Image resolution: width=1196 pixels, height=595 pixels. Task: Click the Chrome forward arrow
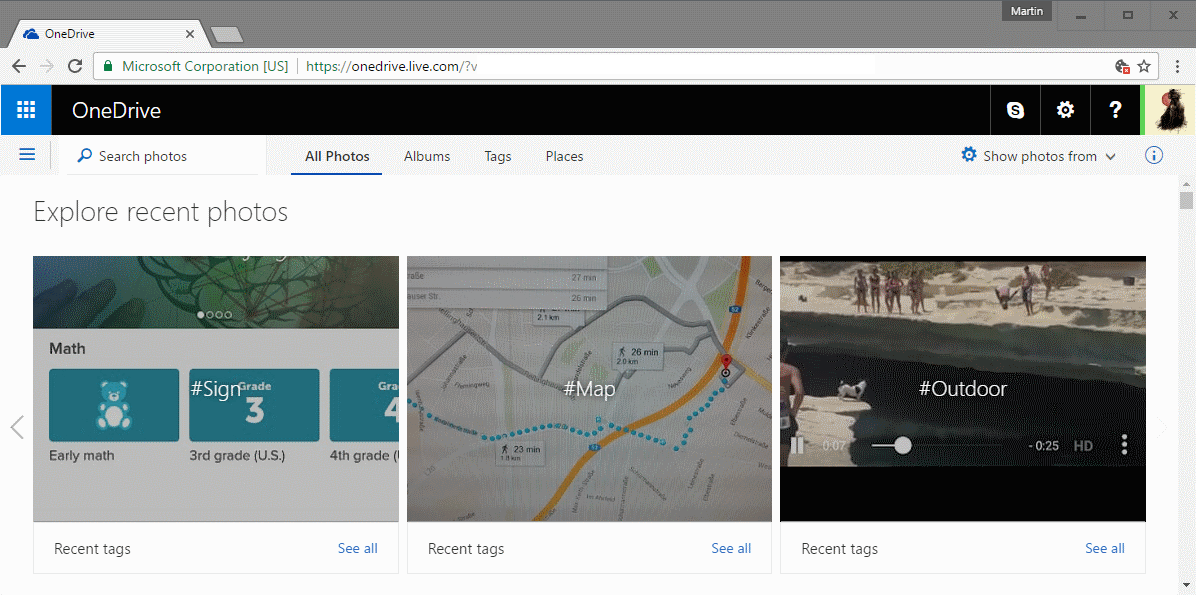47,66
